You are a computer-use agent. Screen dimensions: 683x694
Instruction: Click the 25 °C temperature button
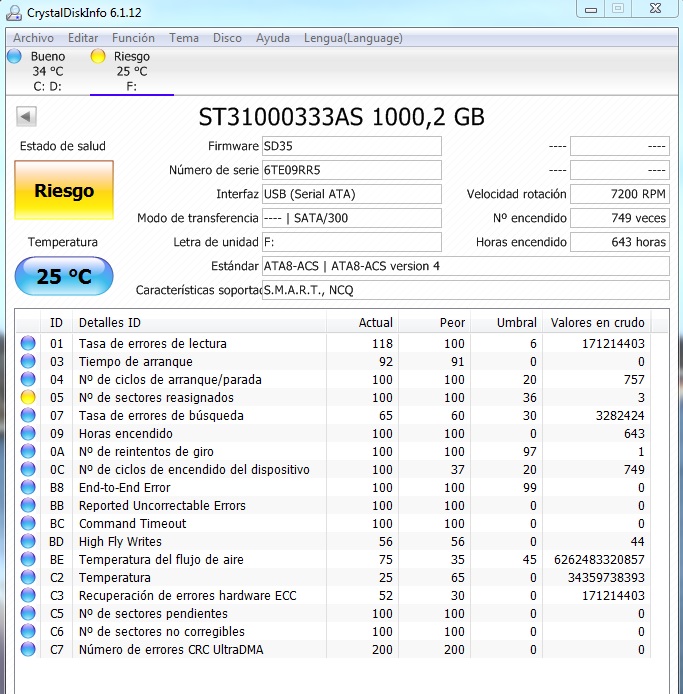click(x=64, y=276)
